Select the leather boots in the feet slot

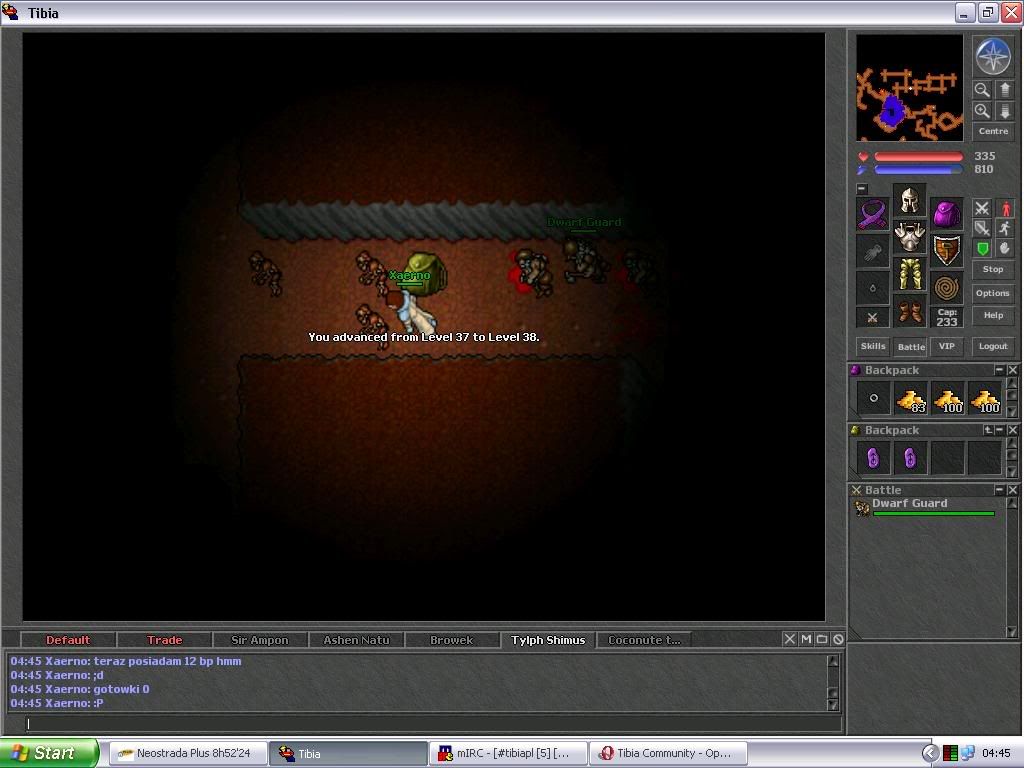910,311
